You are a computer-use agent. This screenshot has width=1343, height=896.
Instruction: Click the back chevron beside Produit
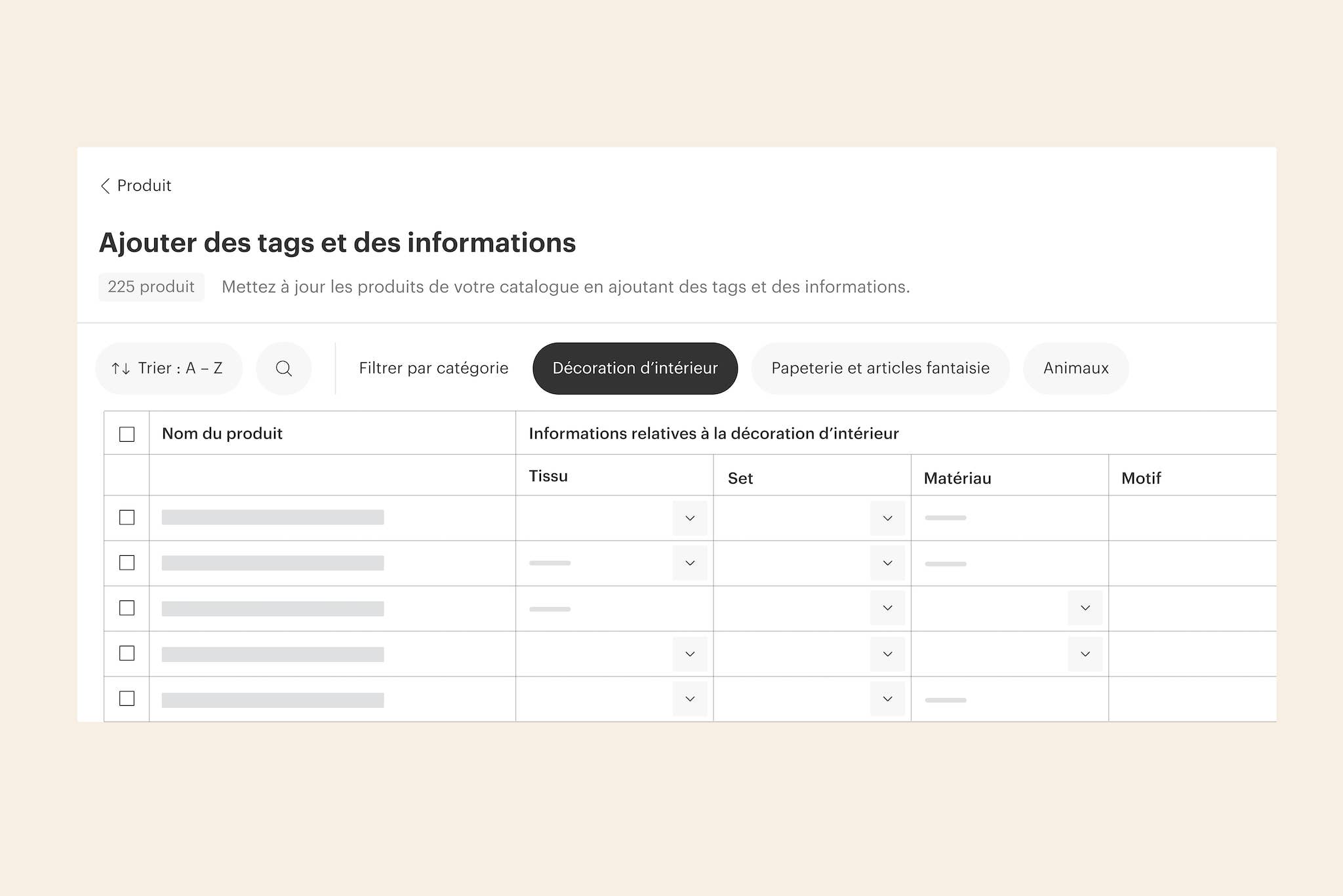tap(105, 186)
